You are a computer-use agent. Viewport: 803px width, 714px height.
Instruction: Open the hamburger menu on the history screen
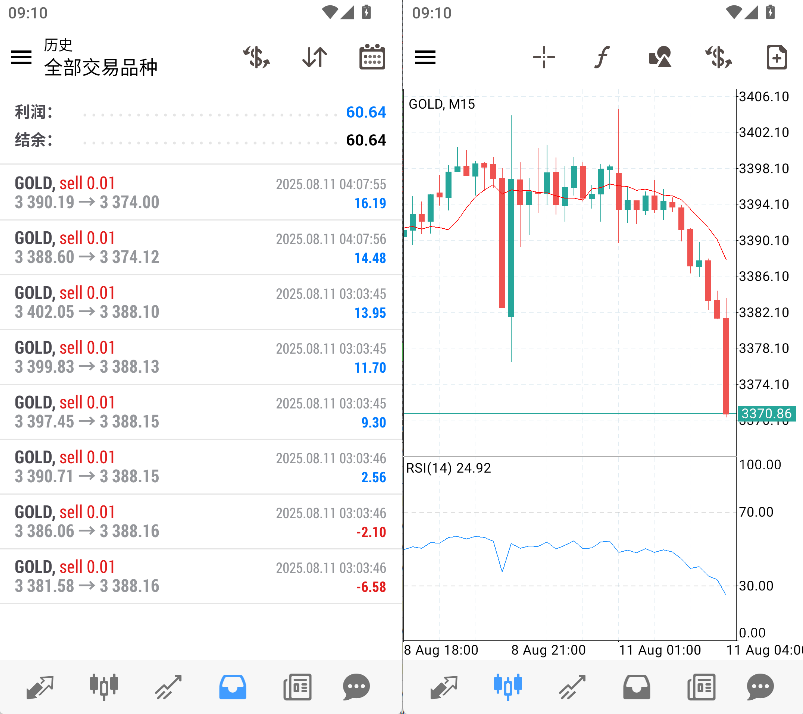(x=21, y=57)
